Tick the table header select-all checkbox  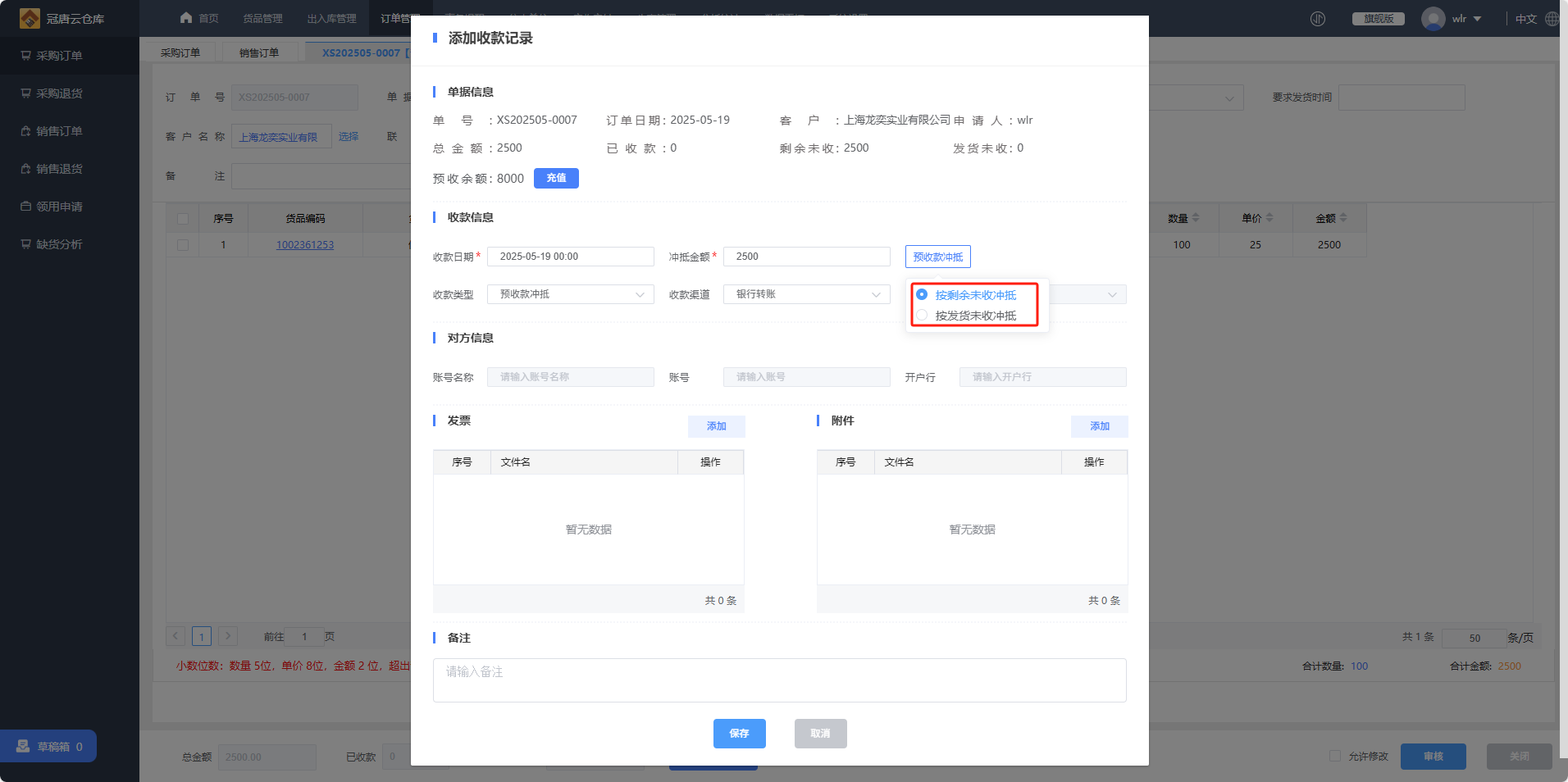pos(183,219)
